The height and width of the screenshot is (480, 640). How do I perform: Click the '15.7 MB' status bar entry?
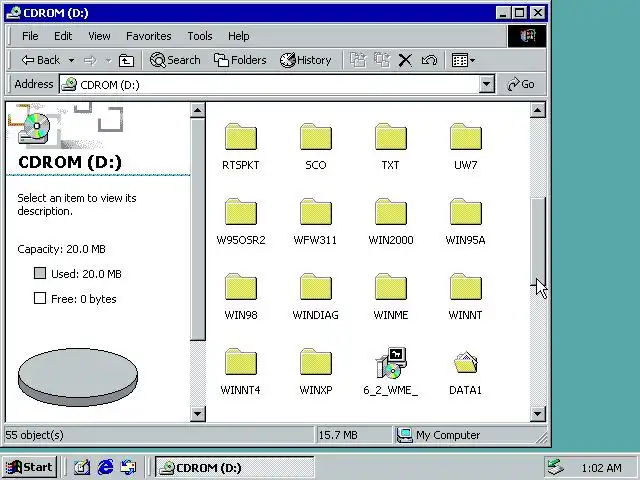338,435
